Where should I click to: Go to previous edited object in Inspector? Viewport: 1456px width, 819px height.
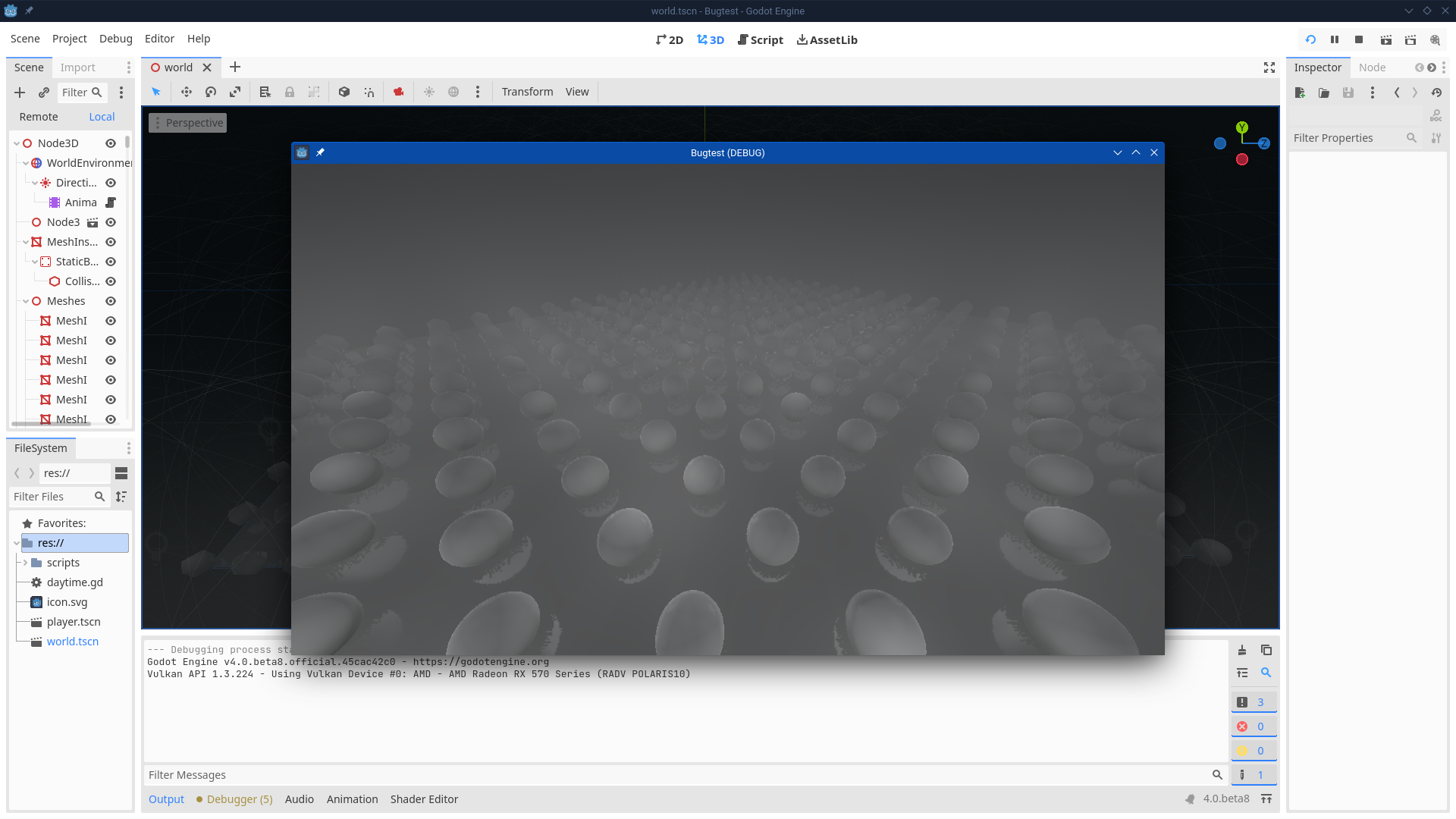1397,93
